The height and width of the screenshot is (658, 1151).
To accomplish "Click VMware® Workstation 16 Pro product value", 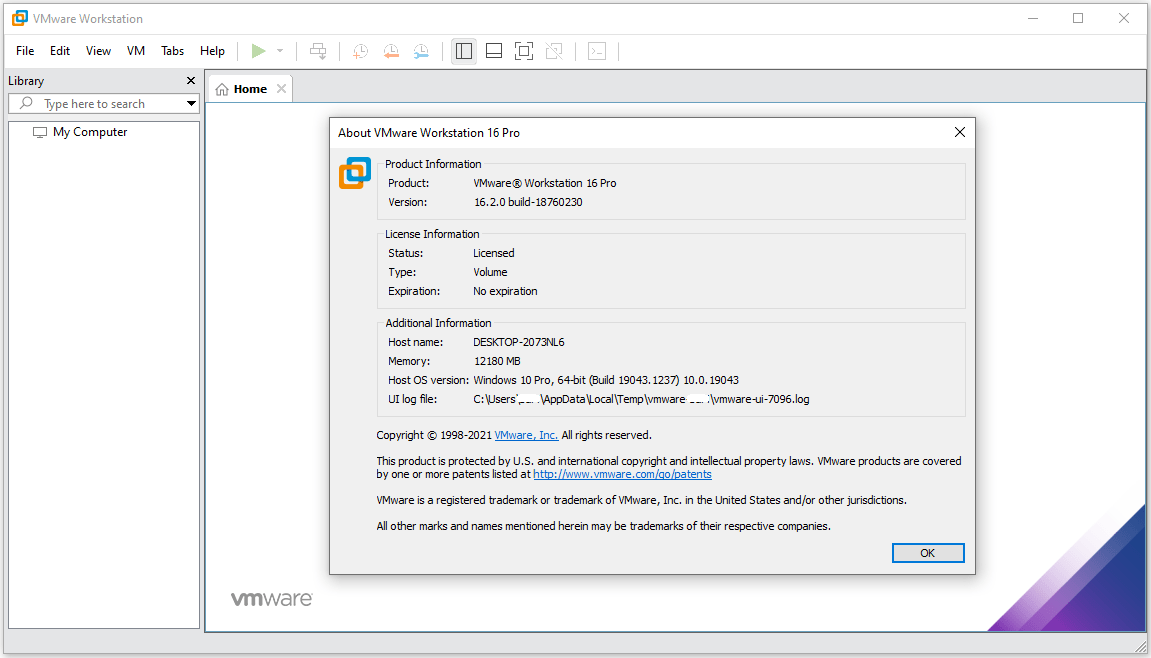I will coord(545,183).
